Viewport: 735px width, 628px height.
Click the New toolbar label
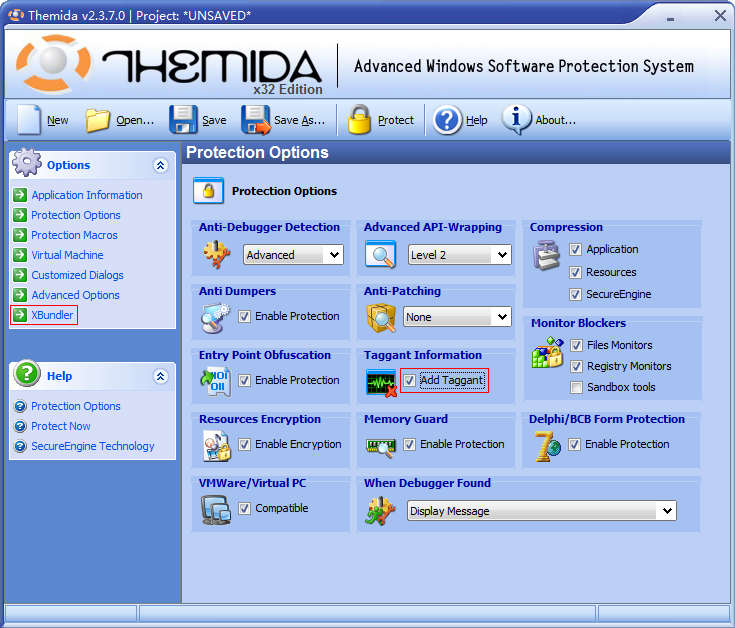(x=58, y=120)
